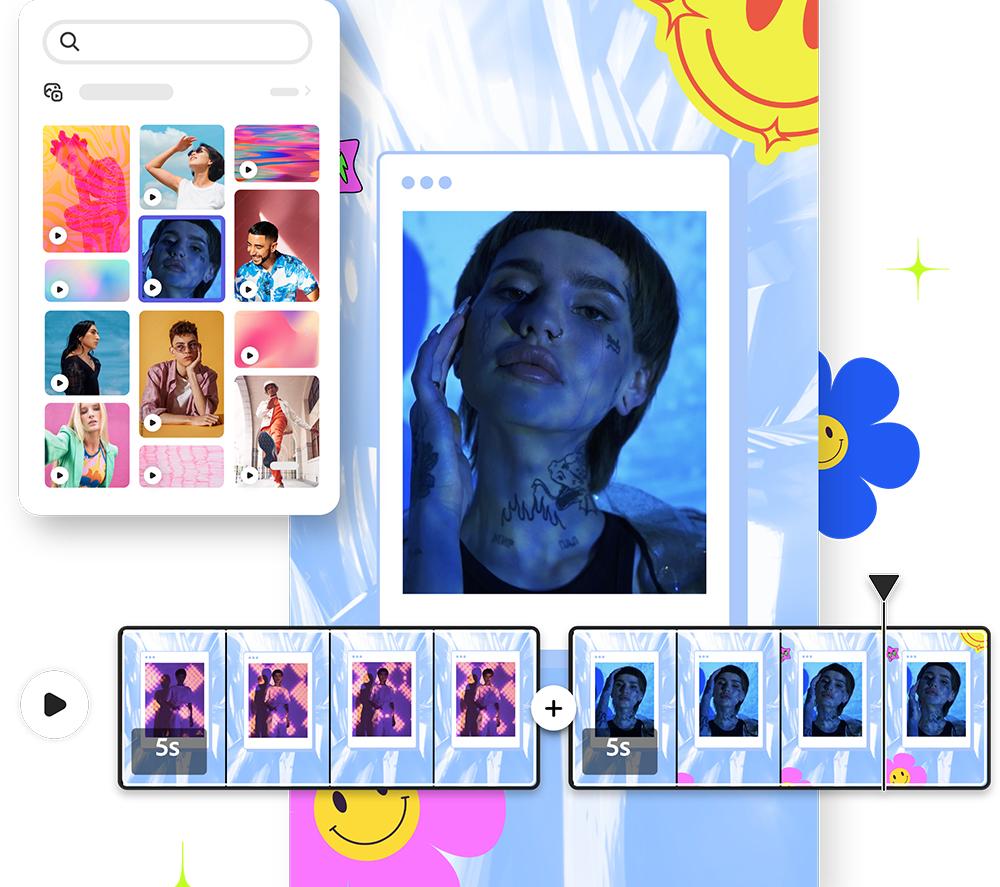Expand the chevron arrow beside the media header

(307, 91)
